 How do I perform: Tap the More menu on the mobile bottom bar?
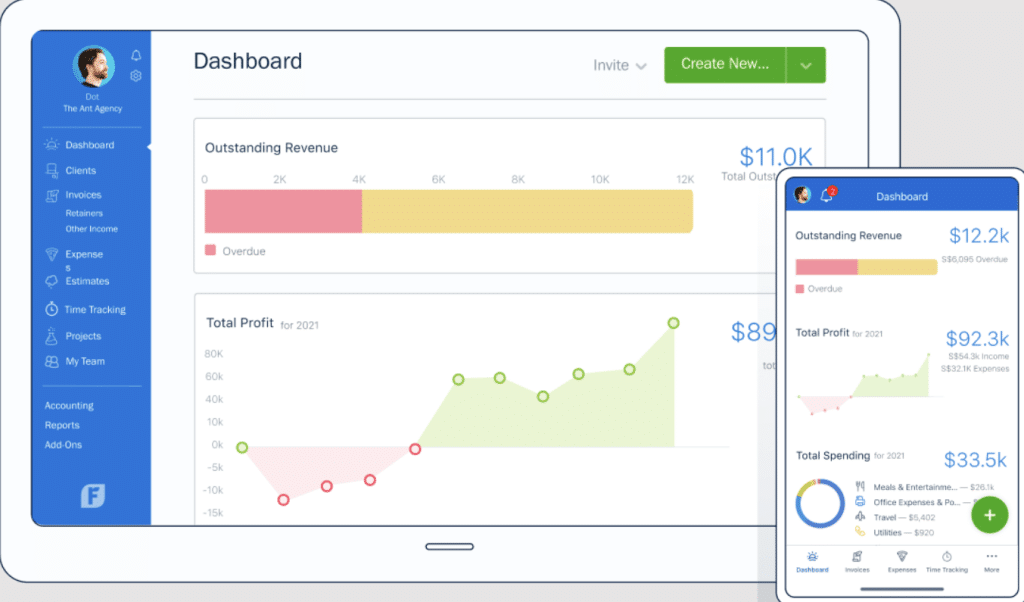tap(991, 560)
